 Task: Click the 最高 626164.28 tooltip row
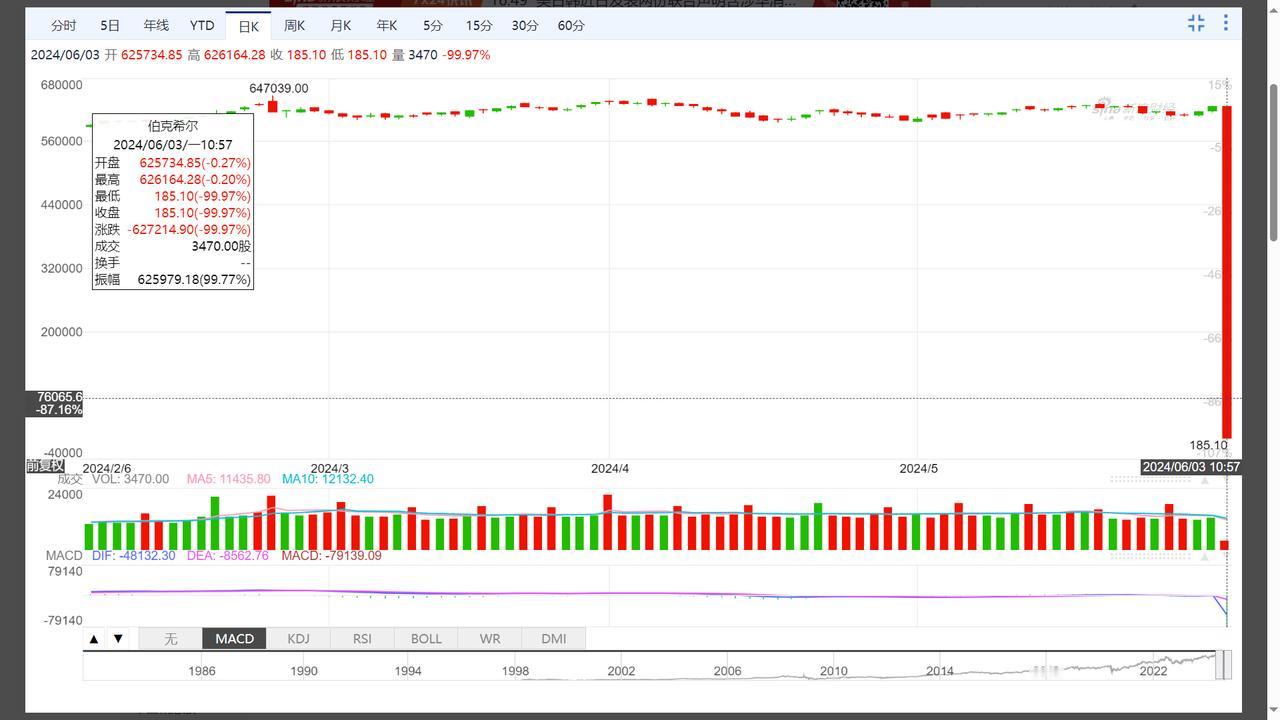pos(172,180)
